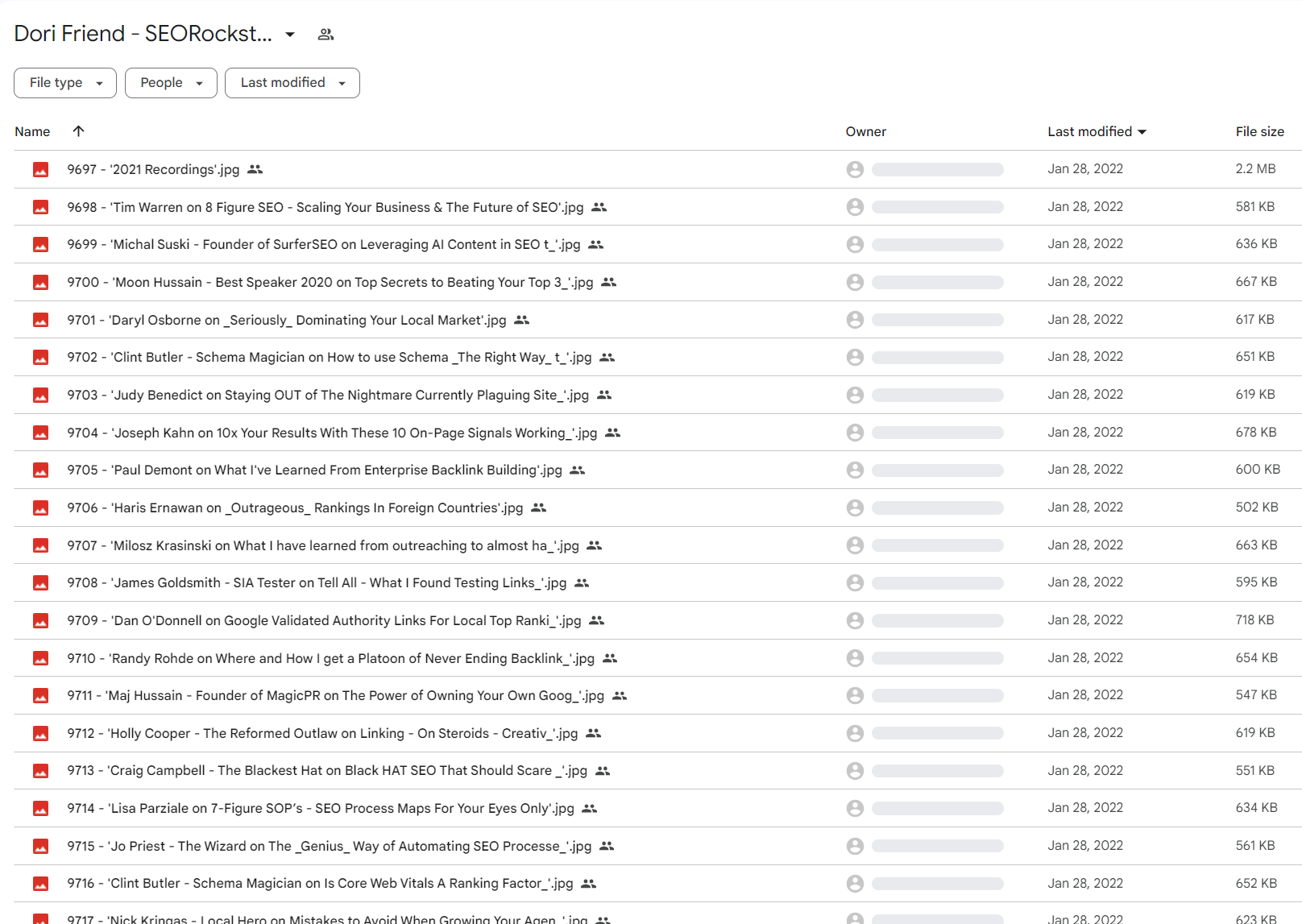
Task: Reverse sort using the up arrow icon
Action: [78, 131]
